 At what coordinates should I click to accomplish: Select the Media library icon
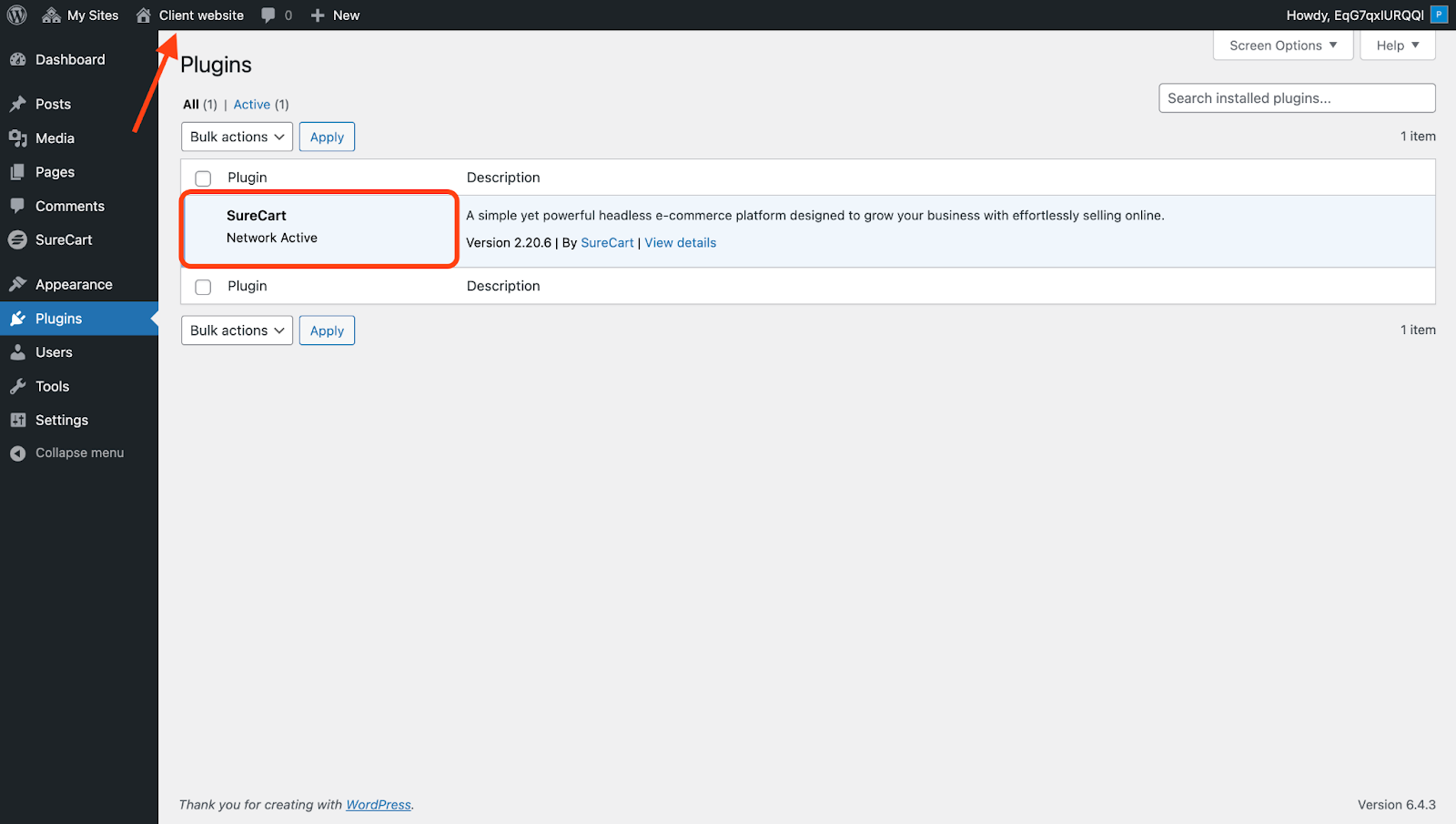click(19, 137)
